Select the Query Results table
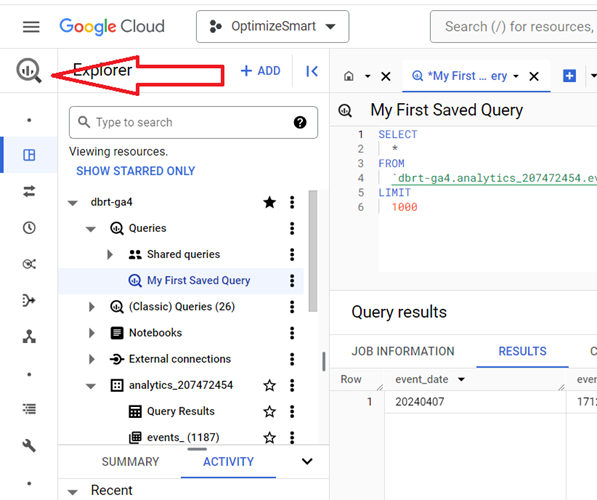The width and height of the screenshot is (597, 500). pos(181,411)
